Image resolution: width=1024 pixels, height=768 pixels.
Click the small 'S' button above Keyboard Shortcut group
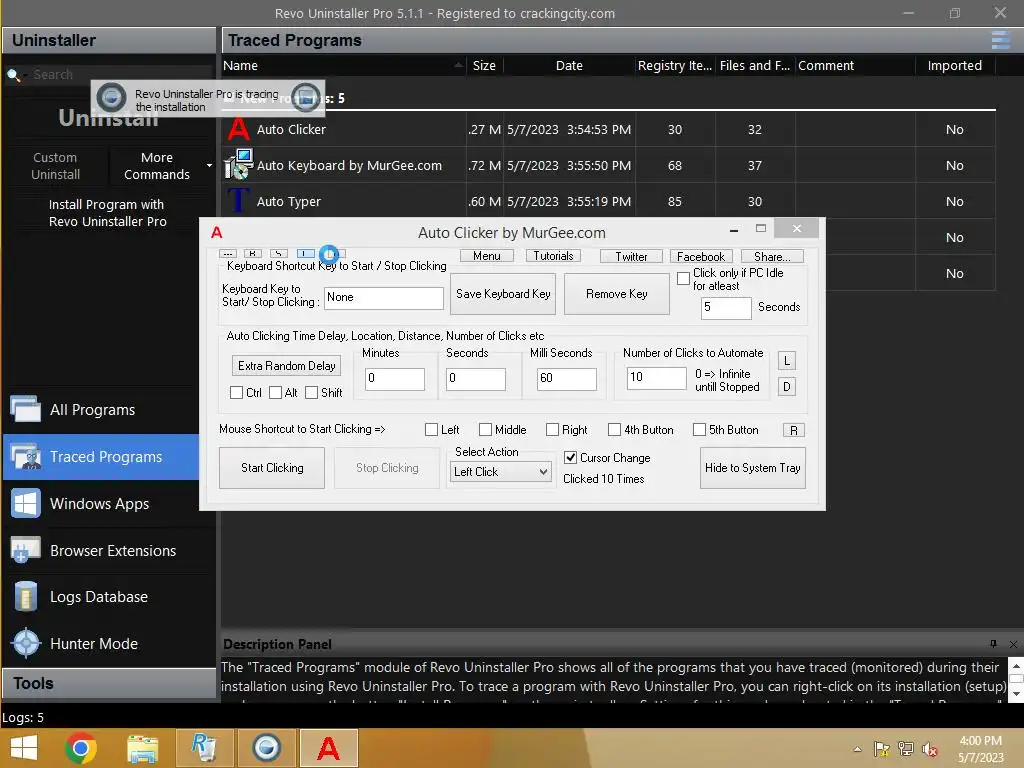(x=279, y=253)
